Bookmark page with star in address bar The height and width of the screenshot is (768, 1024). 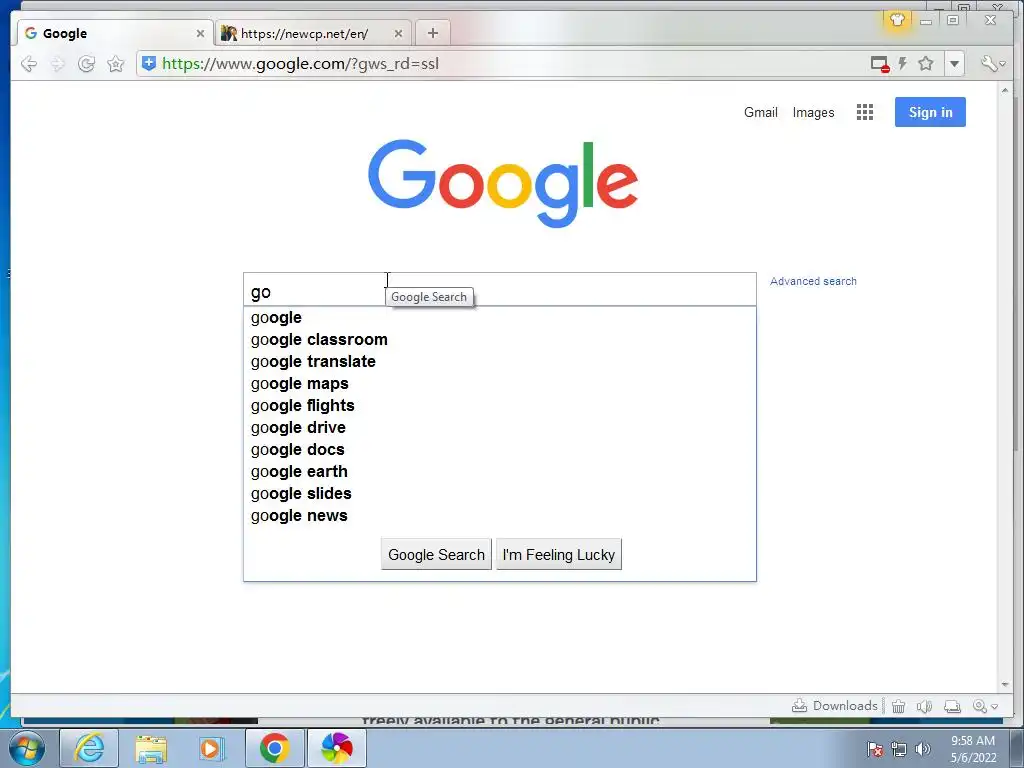click(925, 63)
